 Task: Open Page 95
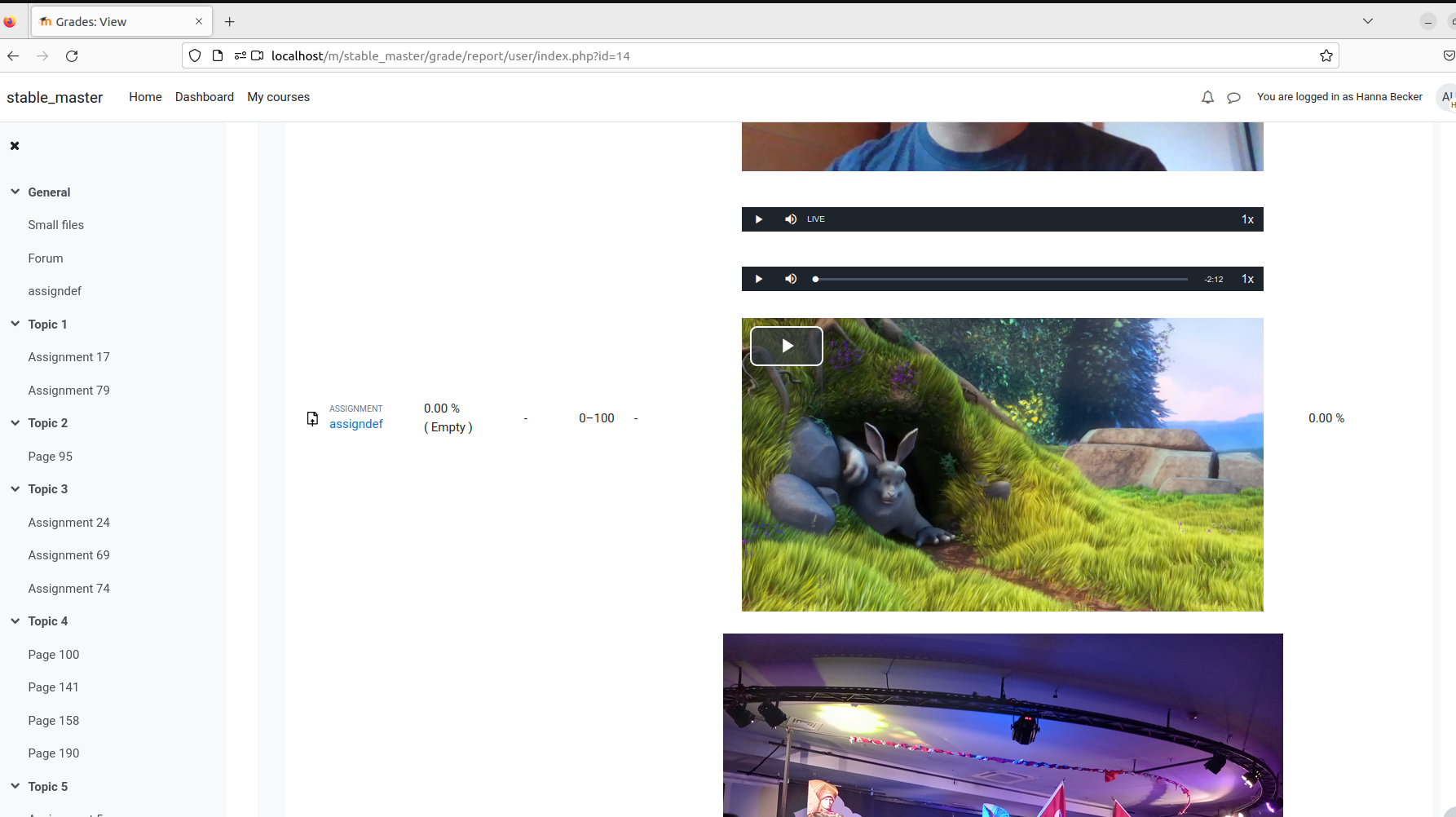(51, 457)
